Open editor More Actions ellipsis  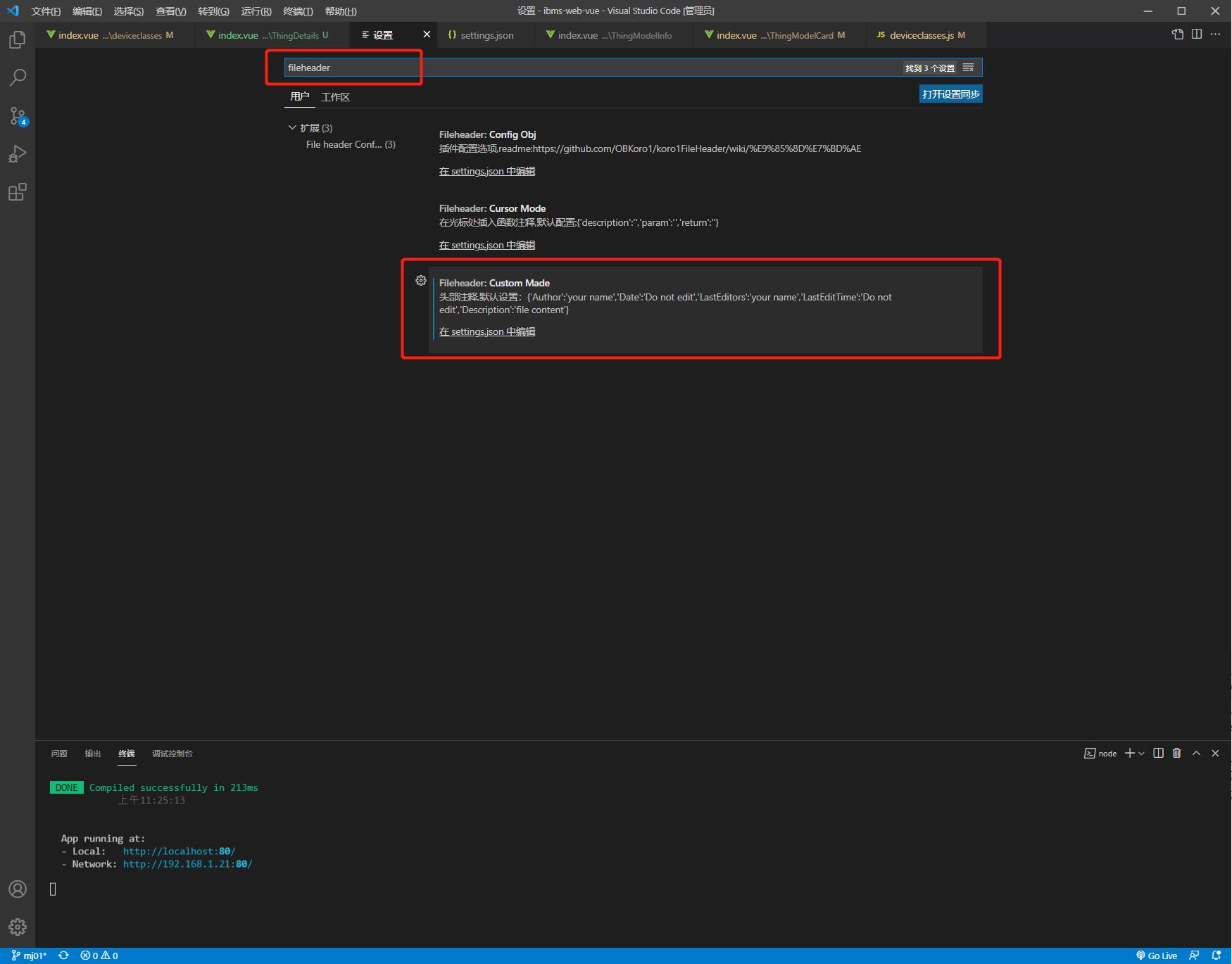pos(1216,34)
